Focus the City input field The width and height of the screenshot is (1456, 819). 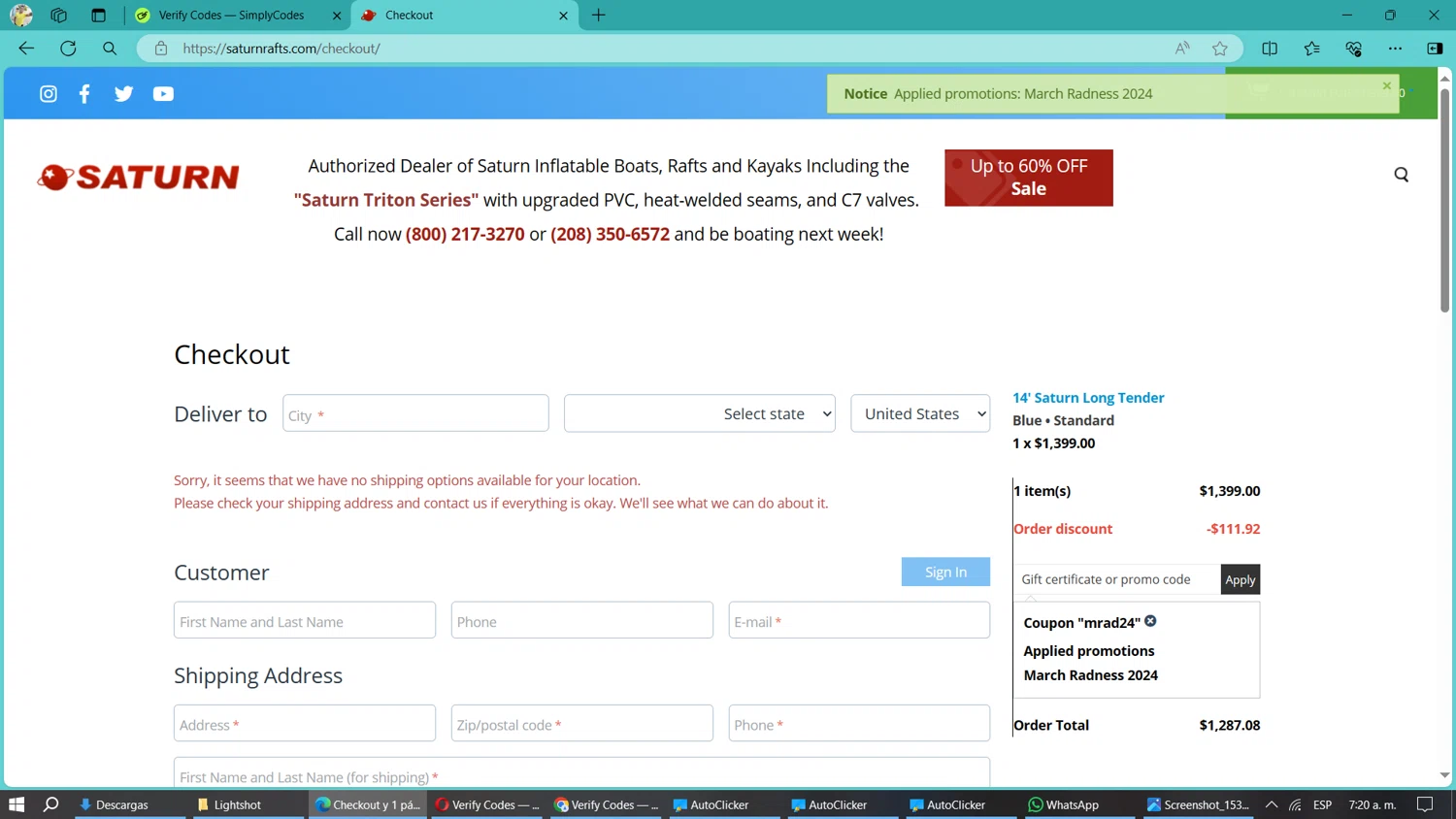click(x=415, y=413)
